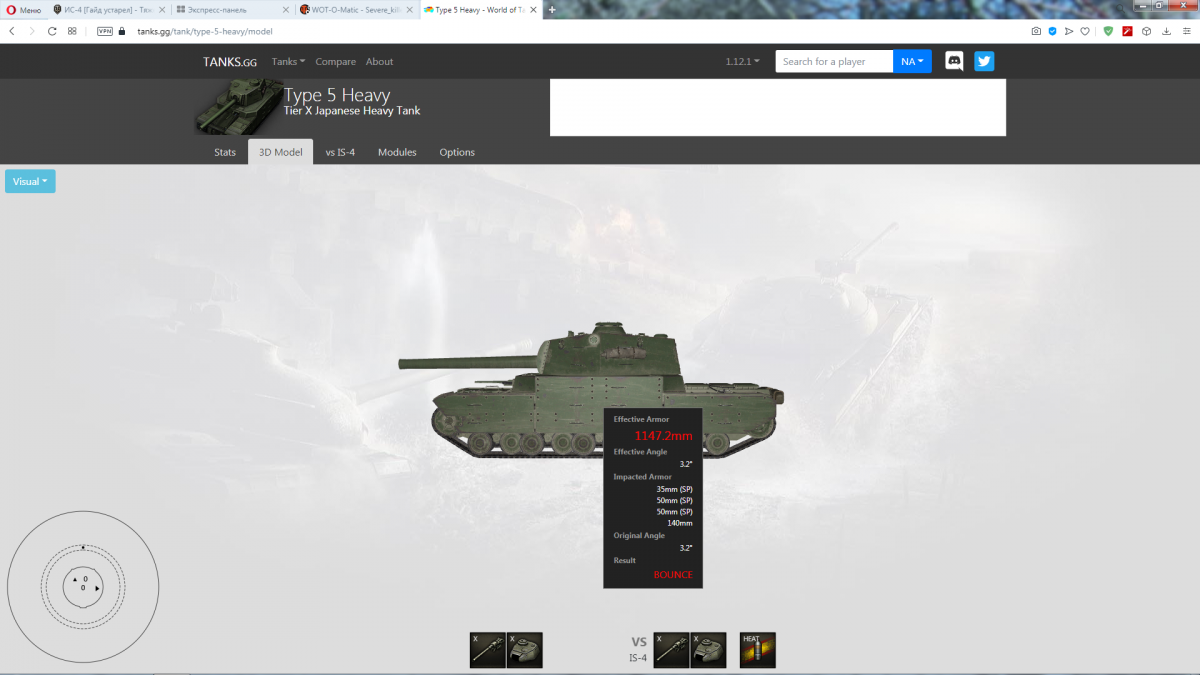The image size is (1200, 675).
Task: Add page to bookmarks heart icon
Action: 1085,31
